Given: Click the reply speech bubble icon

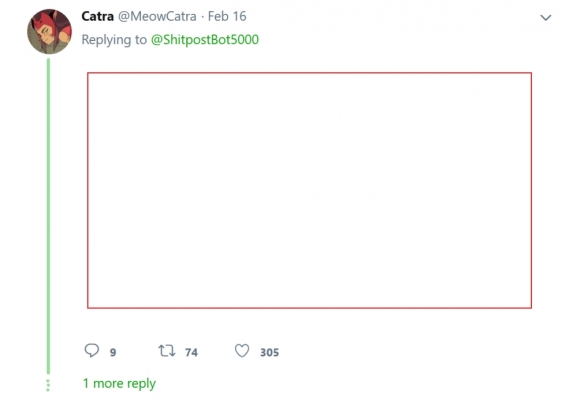Looking at the screenshot, I should pos(92,350).
